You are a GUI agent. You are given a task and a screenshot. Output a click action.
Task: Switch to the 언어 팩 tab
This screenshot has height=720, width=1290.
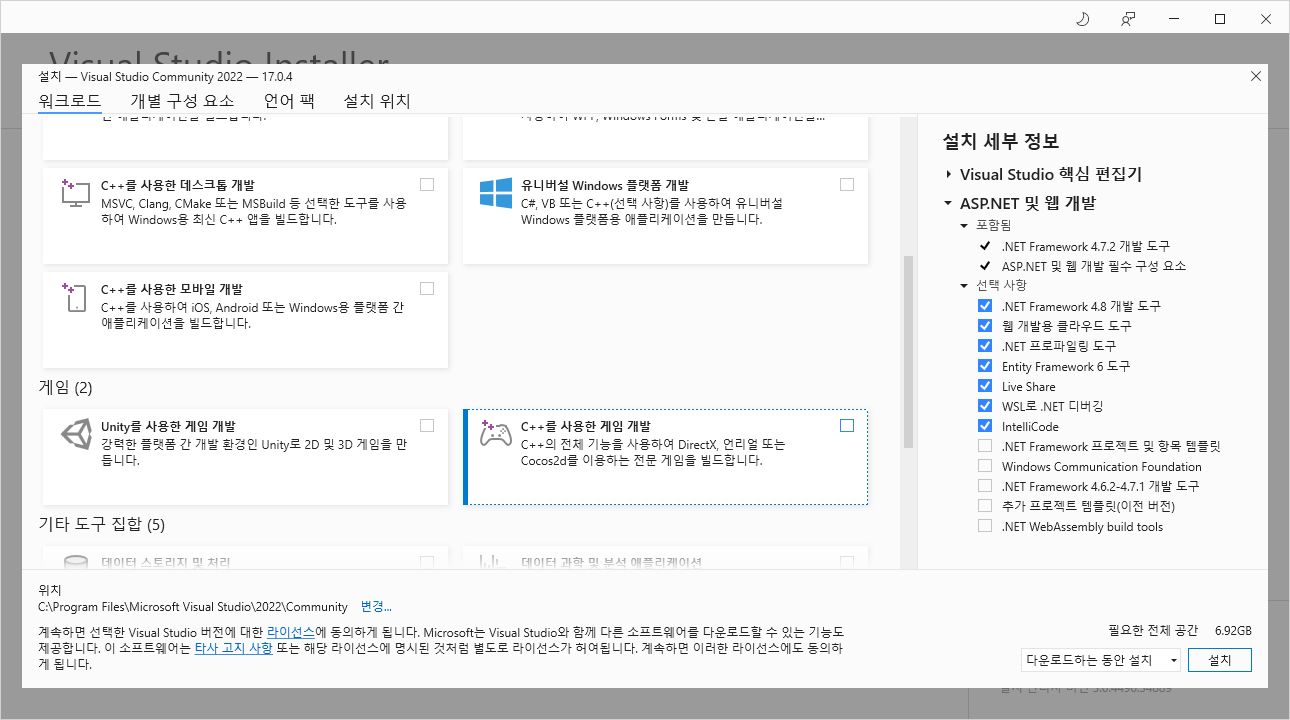(x=289, y=101)
